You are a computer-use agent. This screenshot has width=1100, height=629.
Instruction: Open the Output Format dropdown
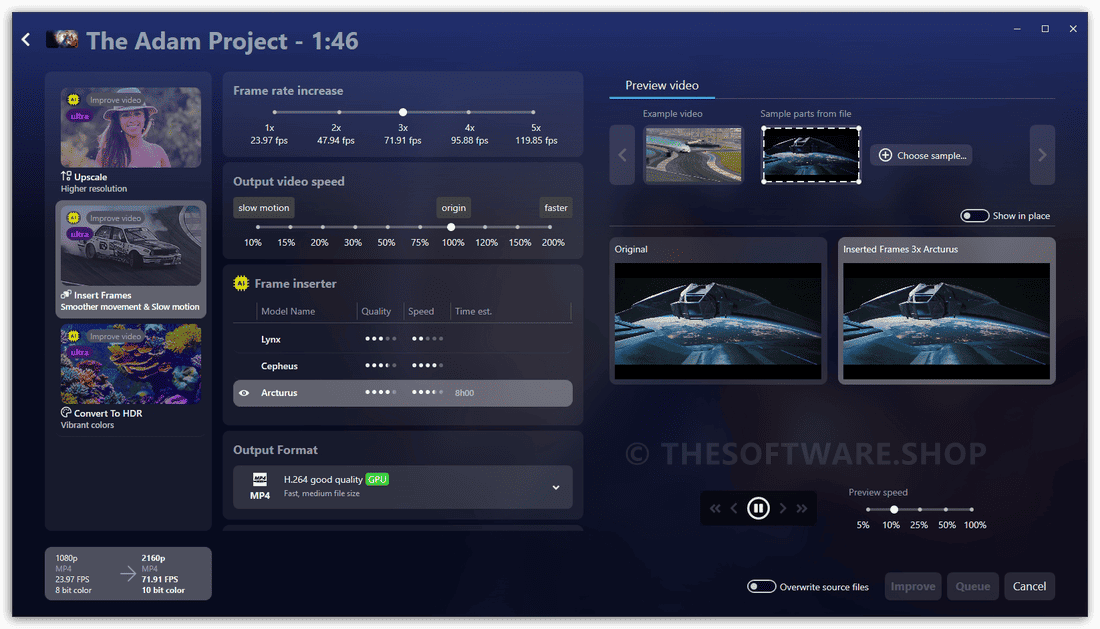click(403, 487)
